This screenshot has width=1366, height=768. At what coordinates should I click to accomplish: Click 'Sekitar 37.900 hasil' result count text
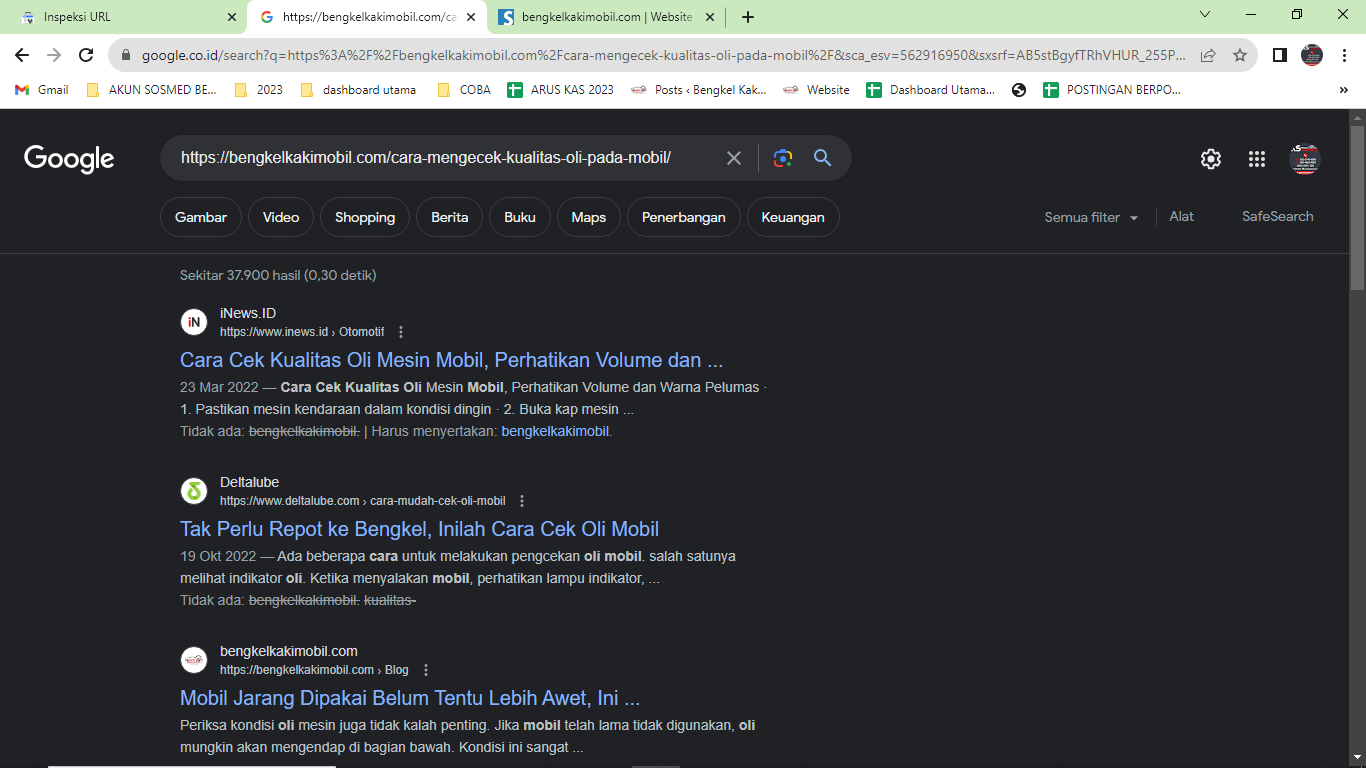(x=278, y=275)
